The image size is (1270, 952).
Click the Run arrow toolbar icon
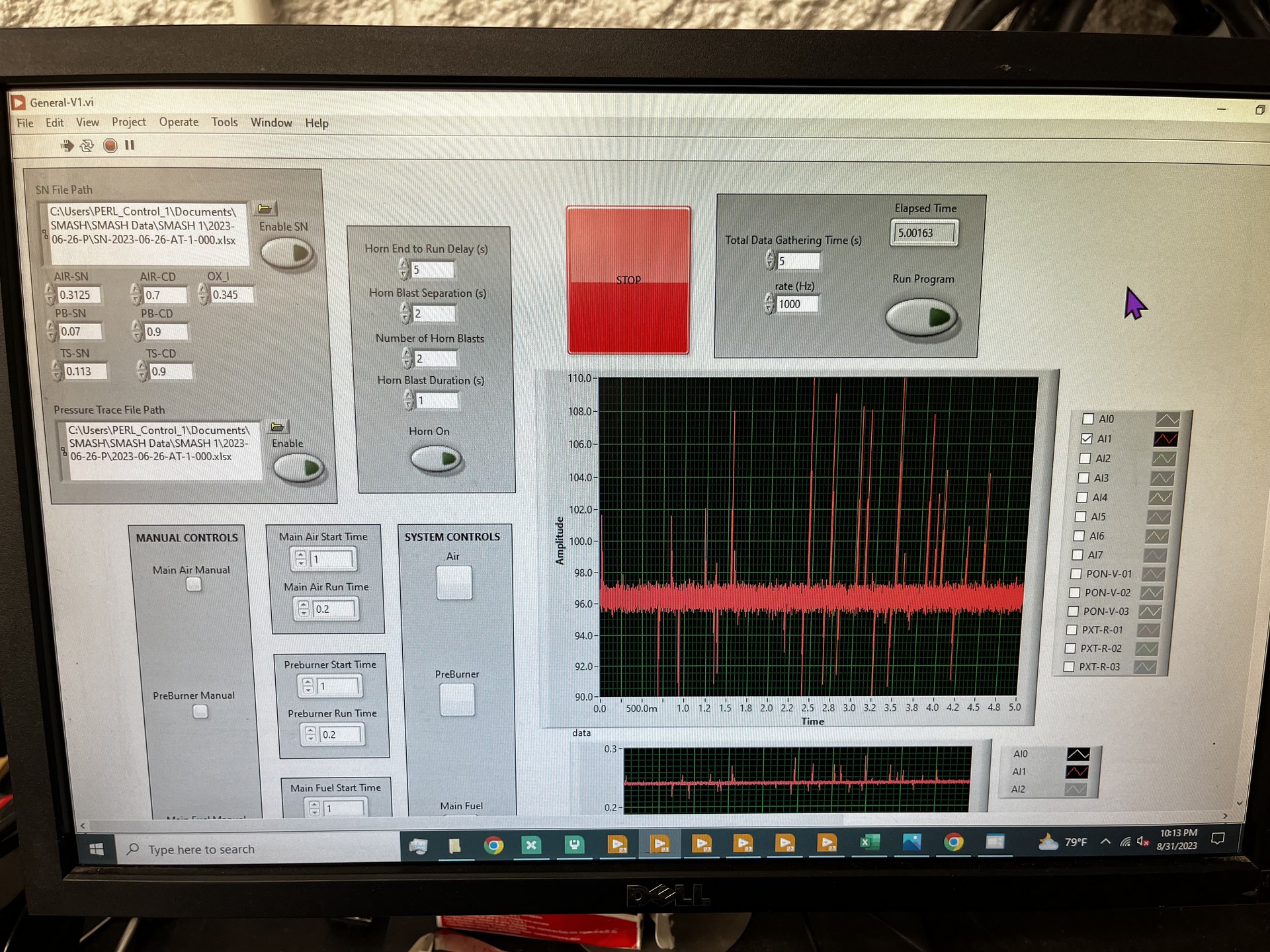tap(67, 145)
